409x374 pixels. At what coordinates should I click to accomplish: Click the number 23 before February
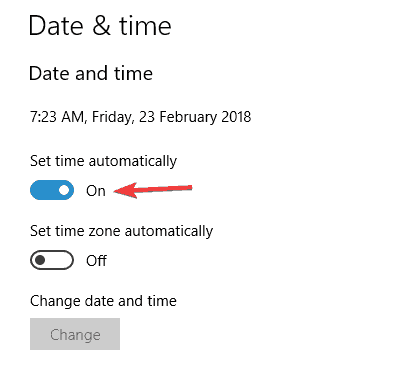point(147,117)
